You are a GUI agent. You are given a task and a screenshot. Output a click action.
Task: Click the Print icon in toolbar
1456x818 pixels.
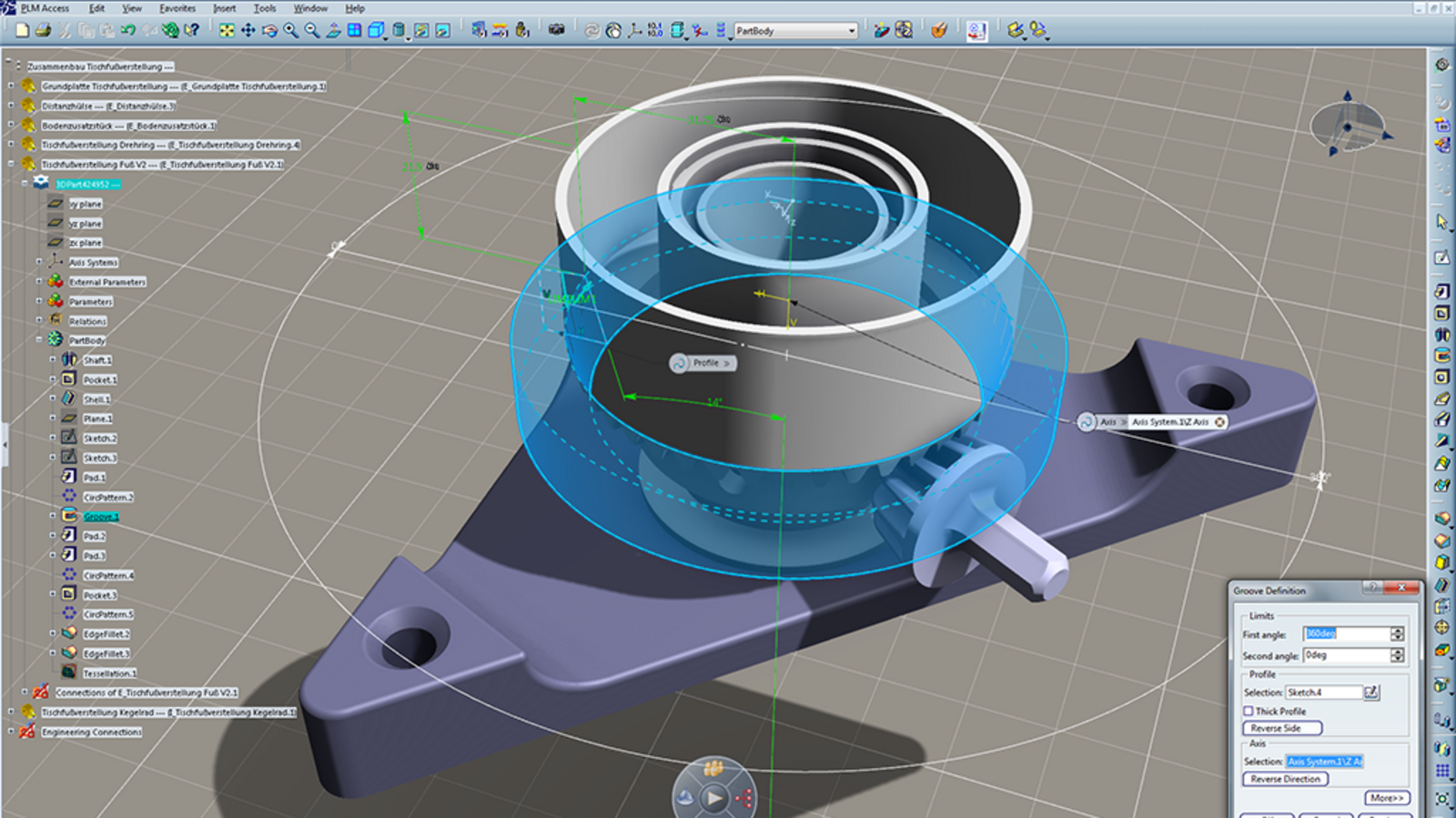(43, 30)
